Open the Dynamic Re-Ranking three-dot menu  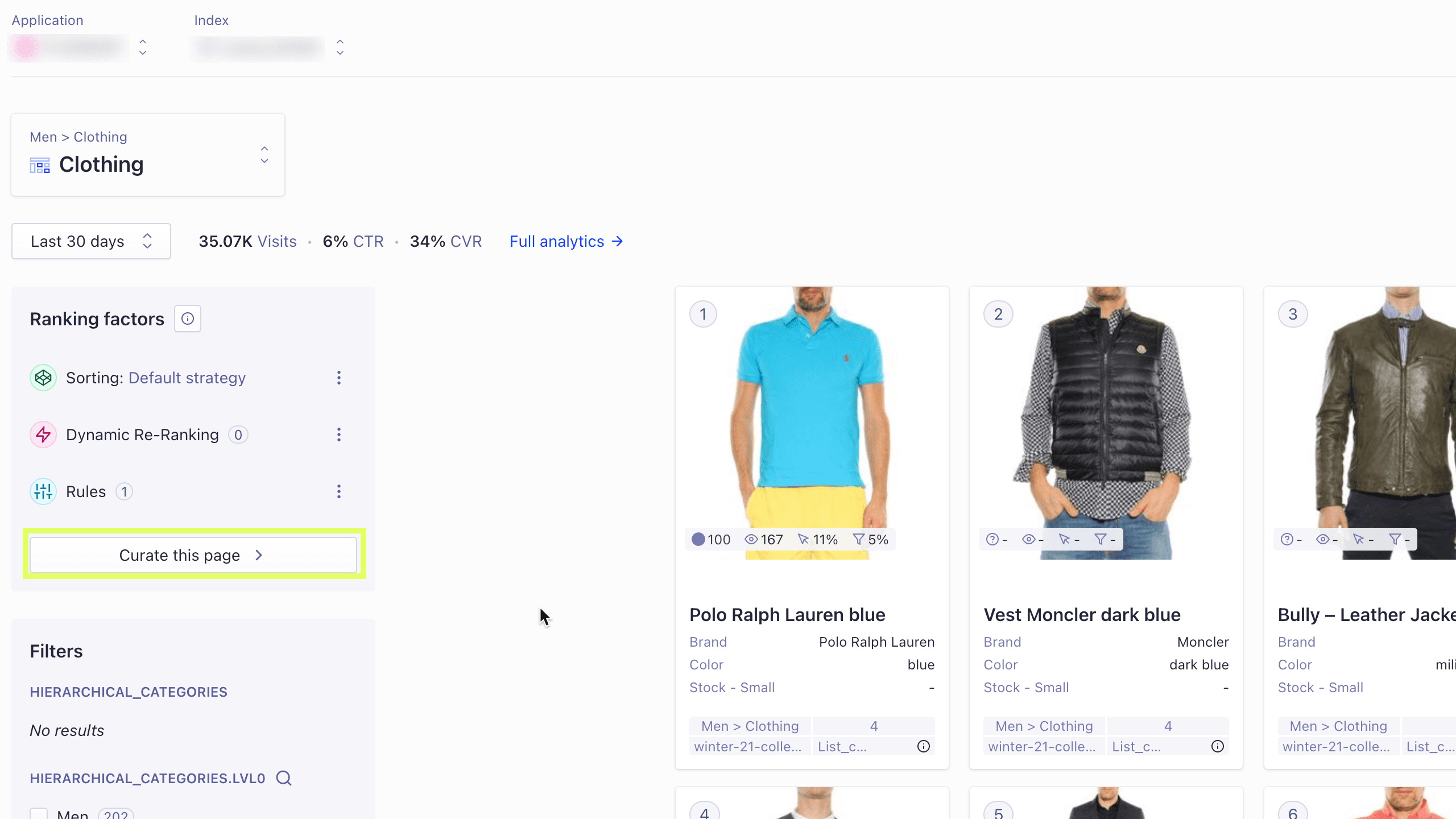tap(339, 435)
